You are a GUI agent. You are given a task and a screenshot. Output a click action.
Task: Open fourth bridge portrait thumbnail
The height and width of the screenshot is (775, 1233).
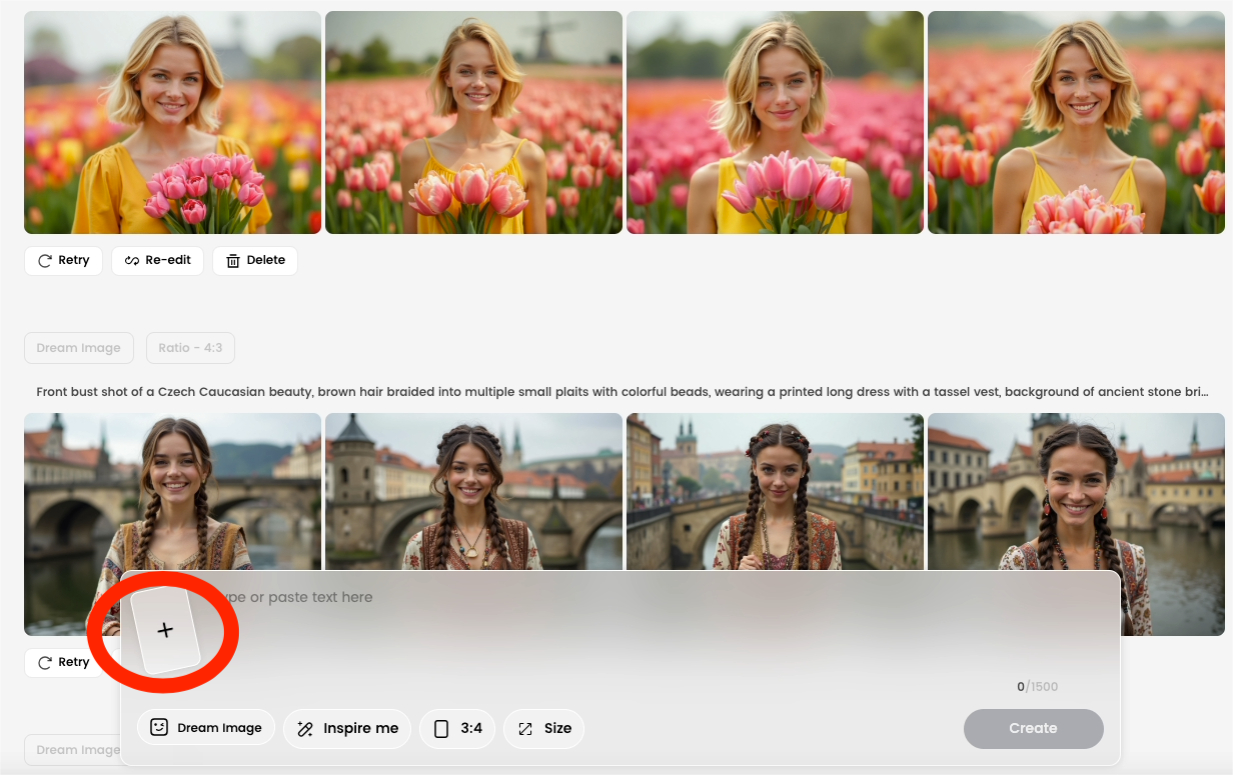coord(1076,490)
